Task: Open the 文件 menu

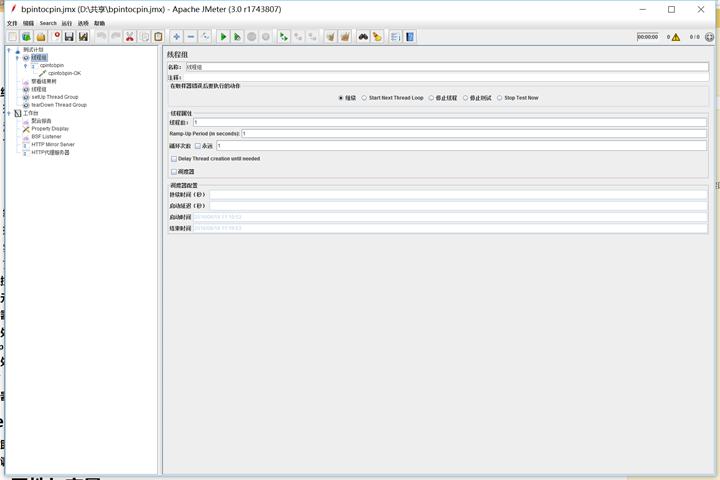Action: [12, 23]
